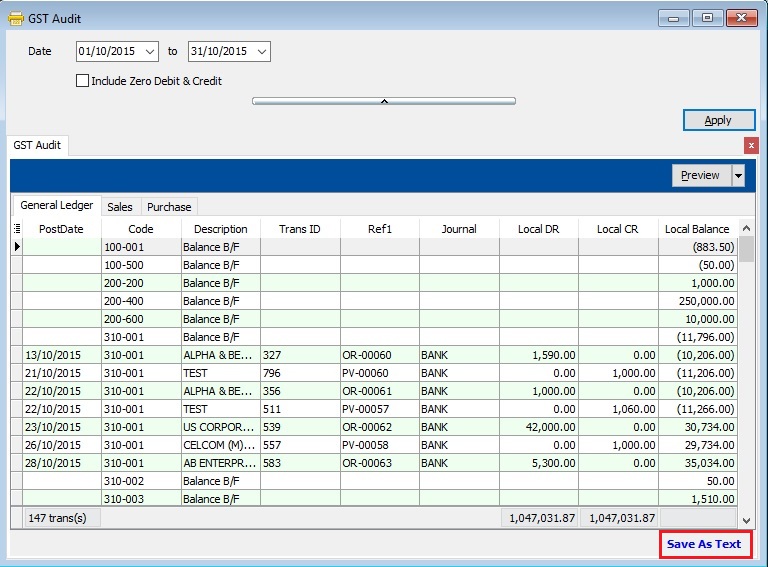Sort by Local DR column header
The width and height of the screenshot is (768, 567).
pyautogui.click(x=539, y=229)
